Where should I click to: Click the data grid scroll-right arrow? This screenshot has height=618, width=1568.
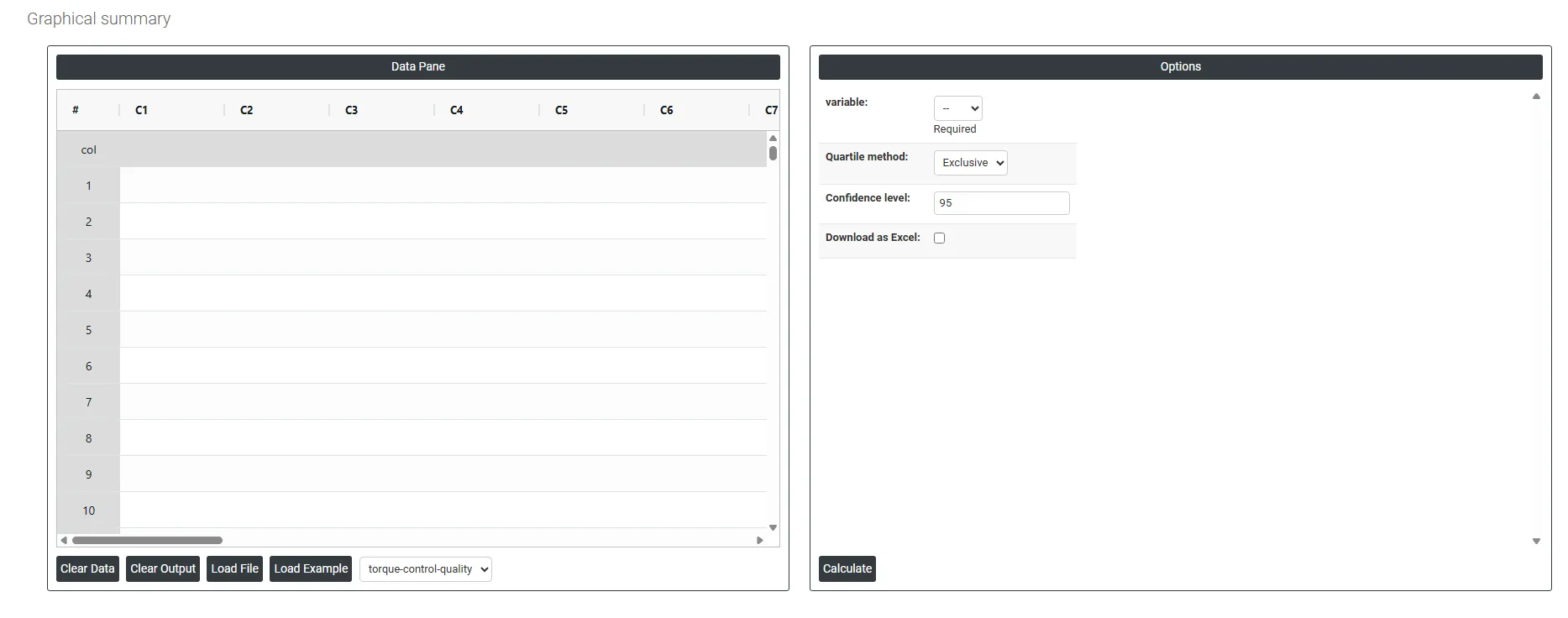(759, 540)
